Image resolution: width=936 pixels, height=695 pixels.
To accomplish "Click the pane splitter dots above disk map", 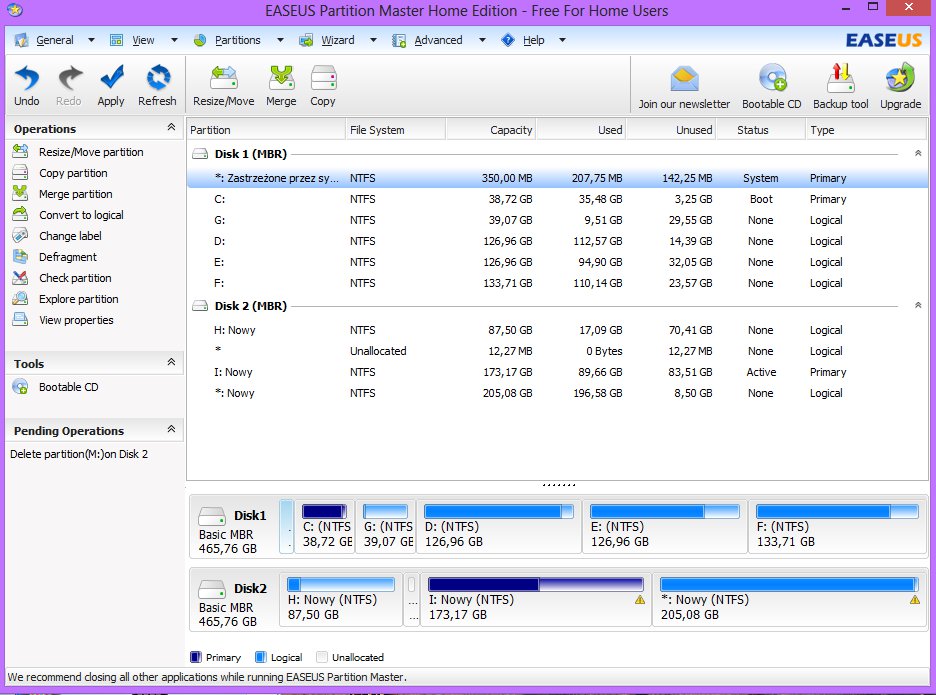I will (559, 485).
